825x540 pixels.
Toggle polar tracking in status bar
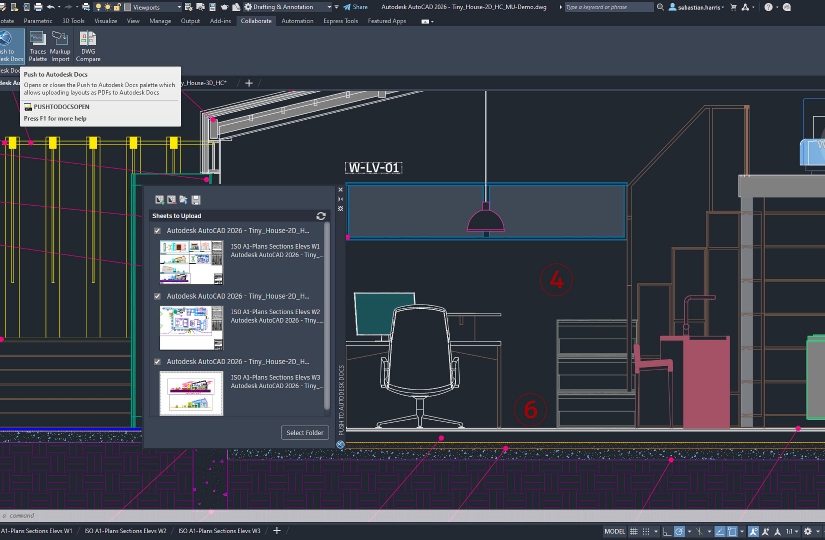(679, 532)
